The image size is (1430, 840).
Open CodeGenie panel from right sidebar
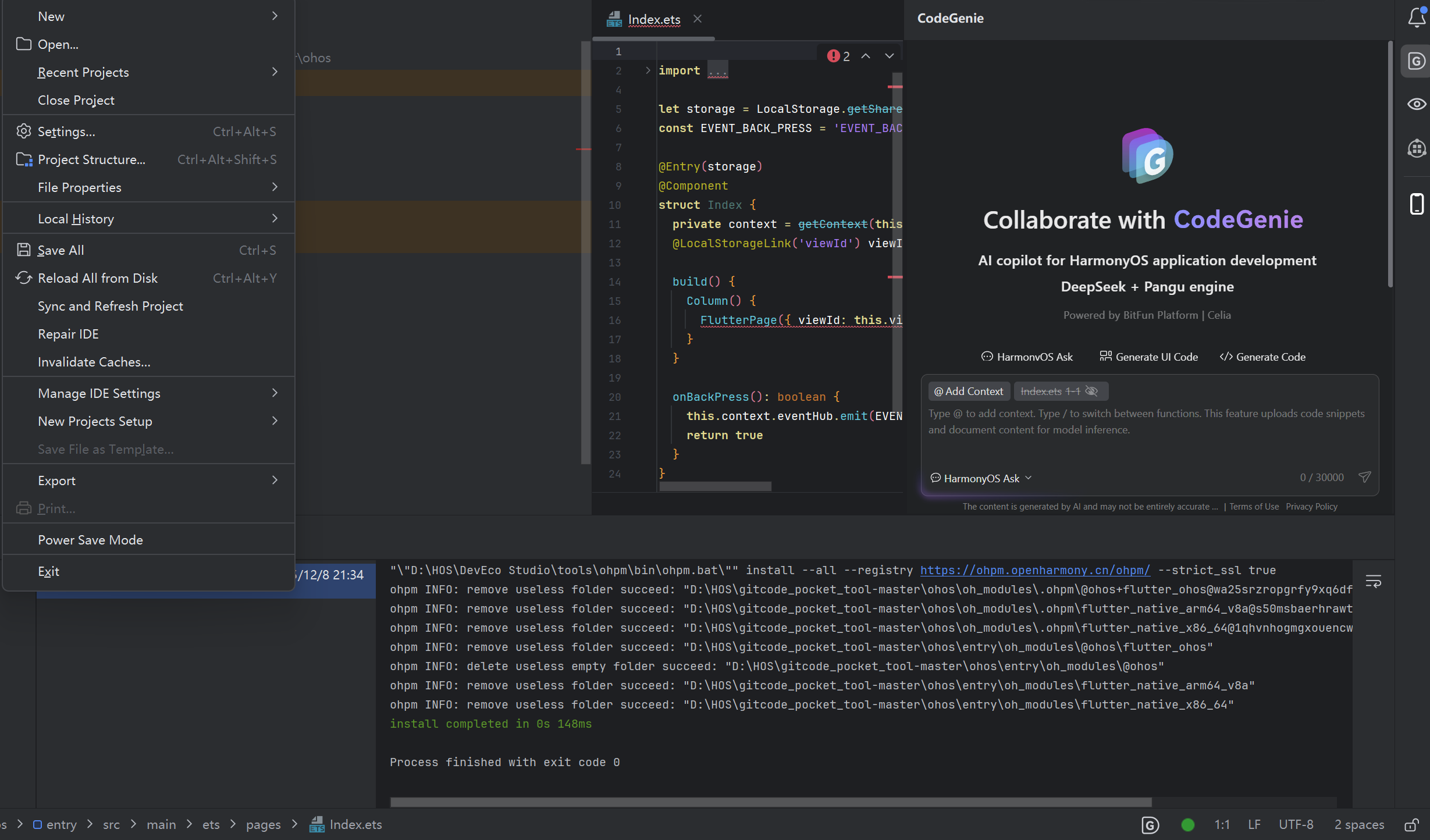click(x=1417, y=61)
